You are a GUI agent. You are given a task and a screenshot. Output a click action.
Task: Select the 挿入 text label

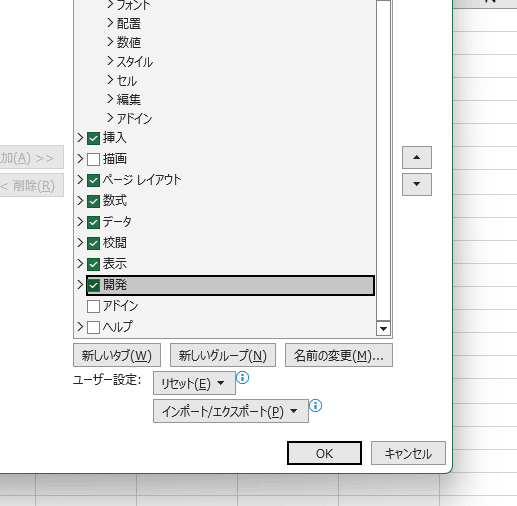tap(115, 138)
